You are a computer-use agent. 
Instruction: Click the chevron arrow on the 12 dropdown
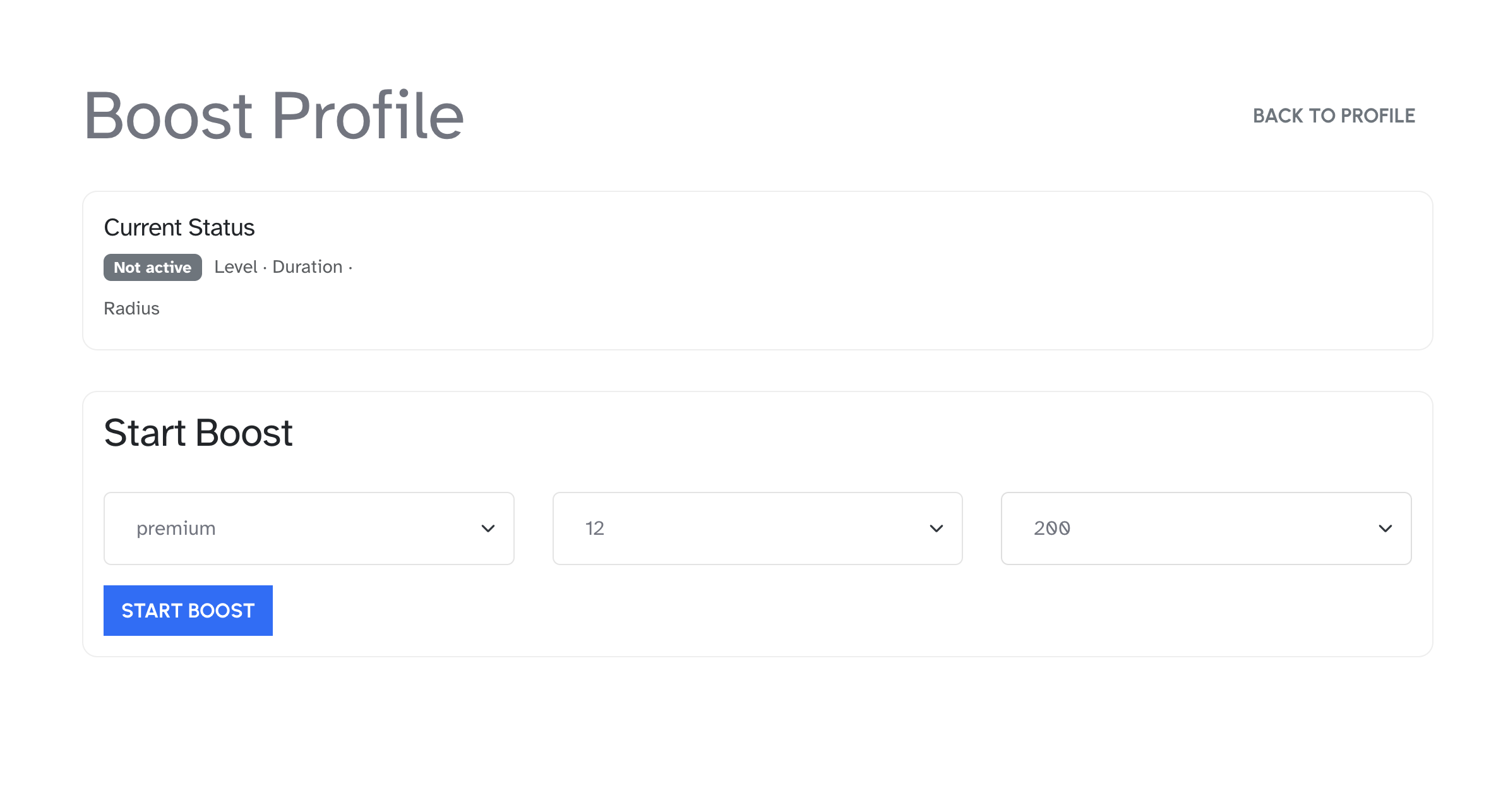[936, 528]
